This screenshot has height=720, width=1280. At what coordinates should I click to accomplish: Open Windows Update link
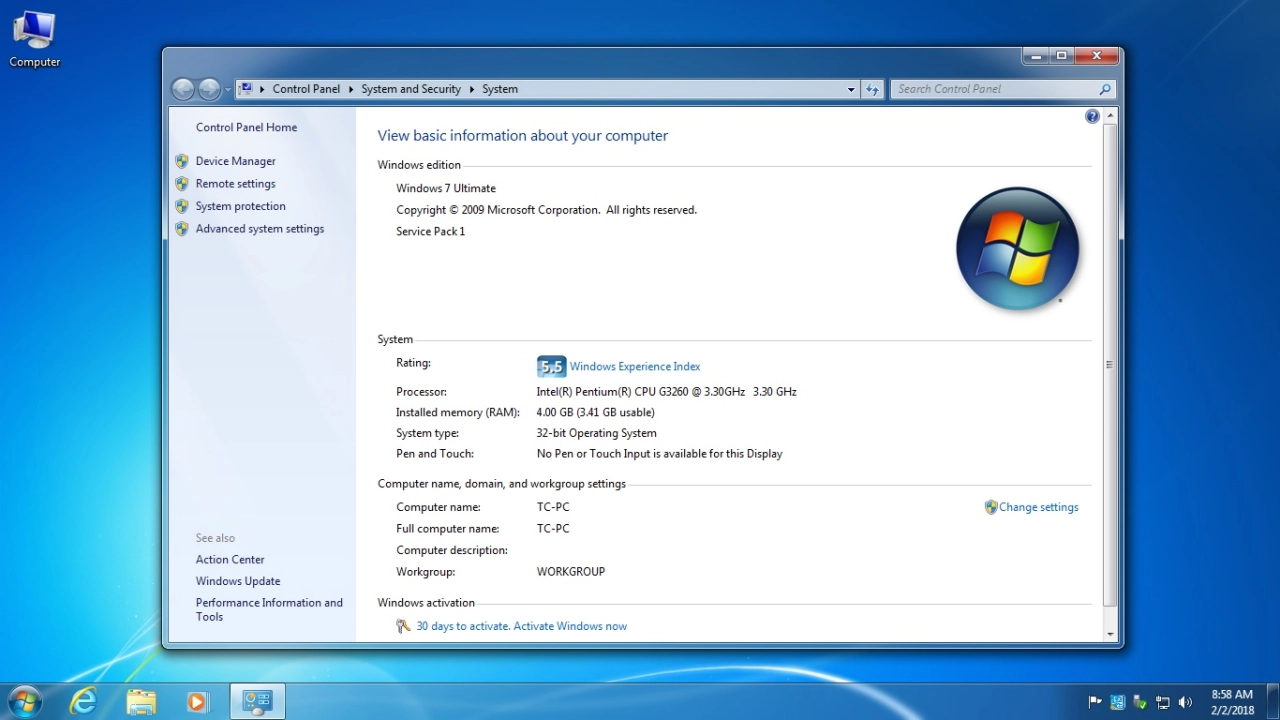click(238, 581)
